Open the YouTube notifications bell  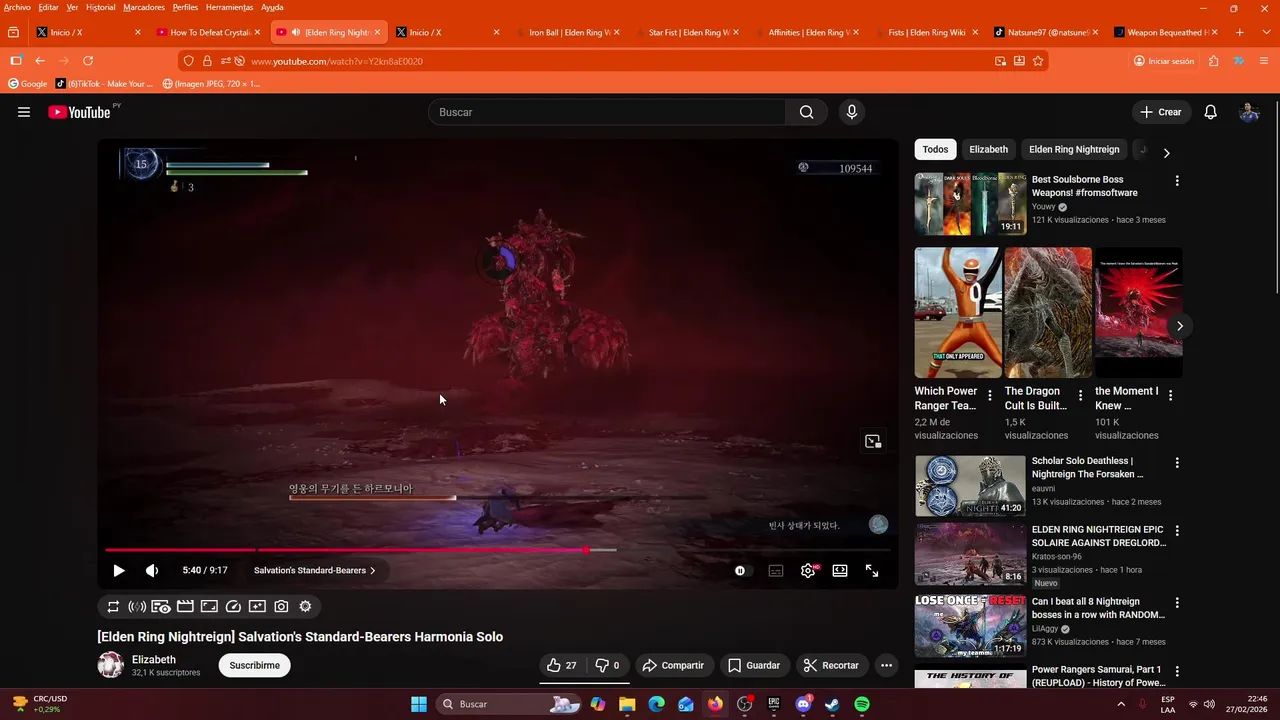click(x=1211, y=112)
